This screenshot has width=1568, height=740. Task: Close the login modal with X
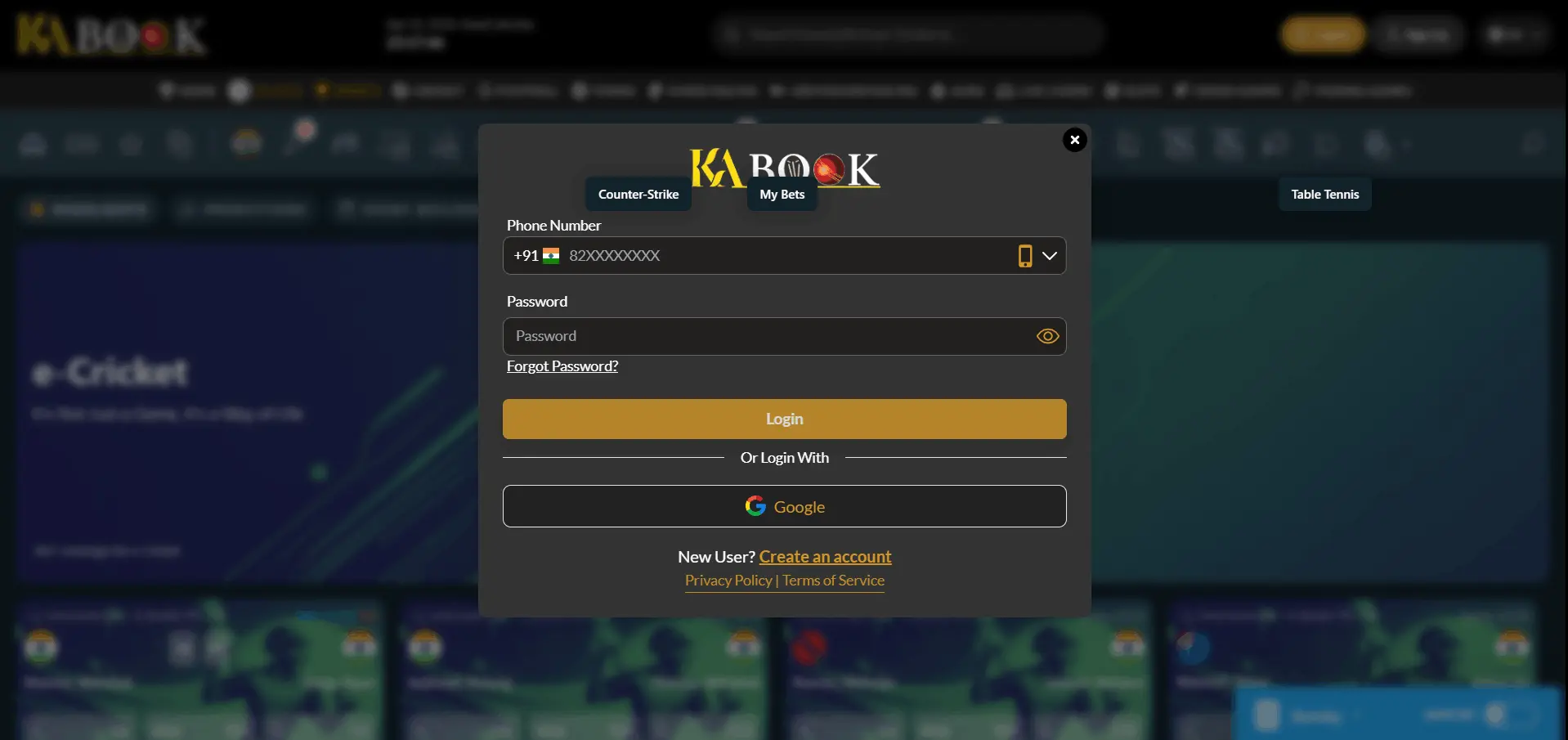click(x=1074, y=140)
